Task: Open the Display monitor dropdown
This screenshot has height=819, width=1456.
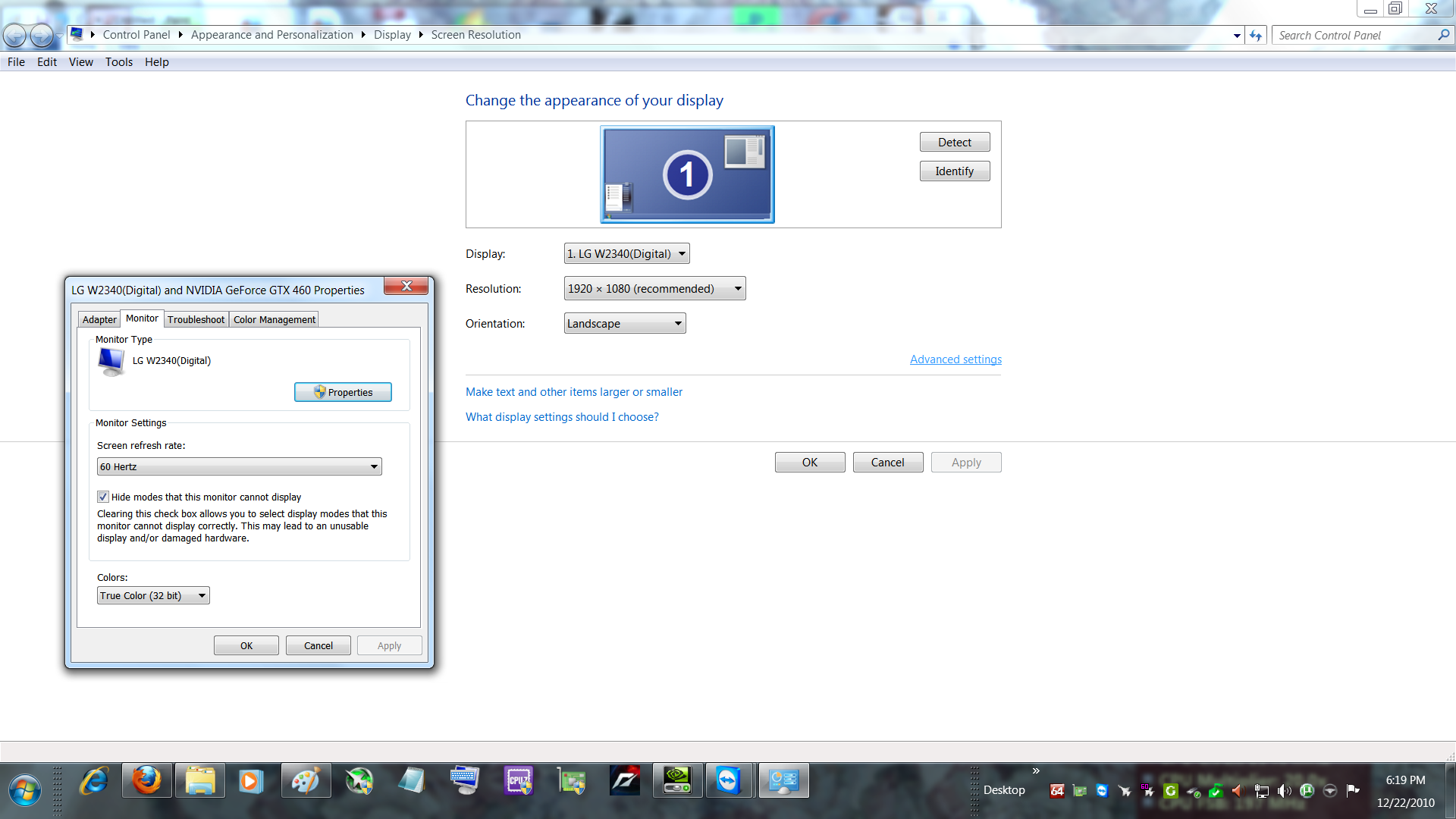Action: coord(626,253)
